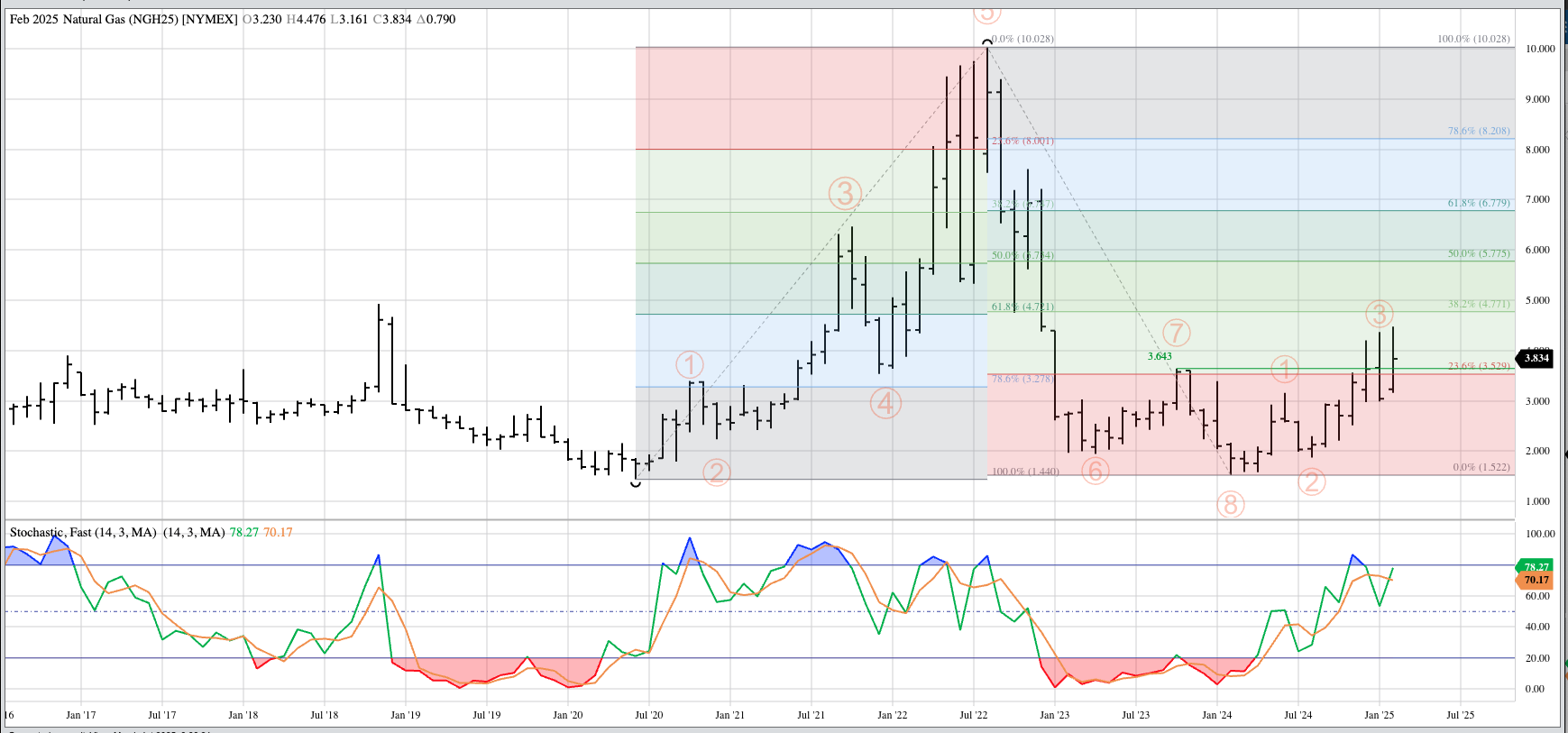
Task: Click the circled 8 marker below the 2024 low
Action: (x=1231, y=505)
